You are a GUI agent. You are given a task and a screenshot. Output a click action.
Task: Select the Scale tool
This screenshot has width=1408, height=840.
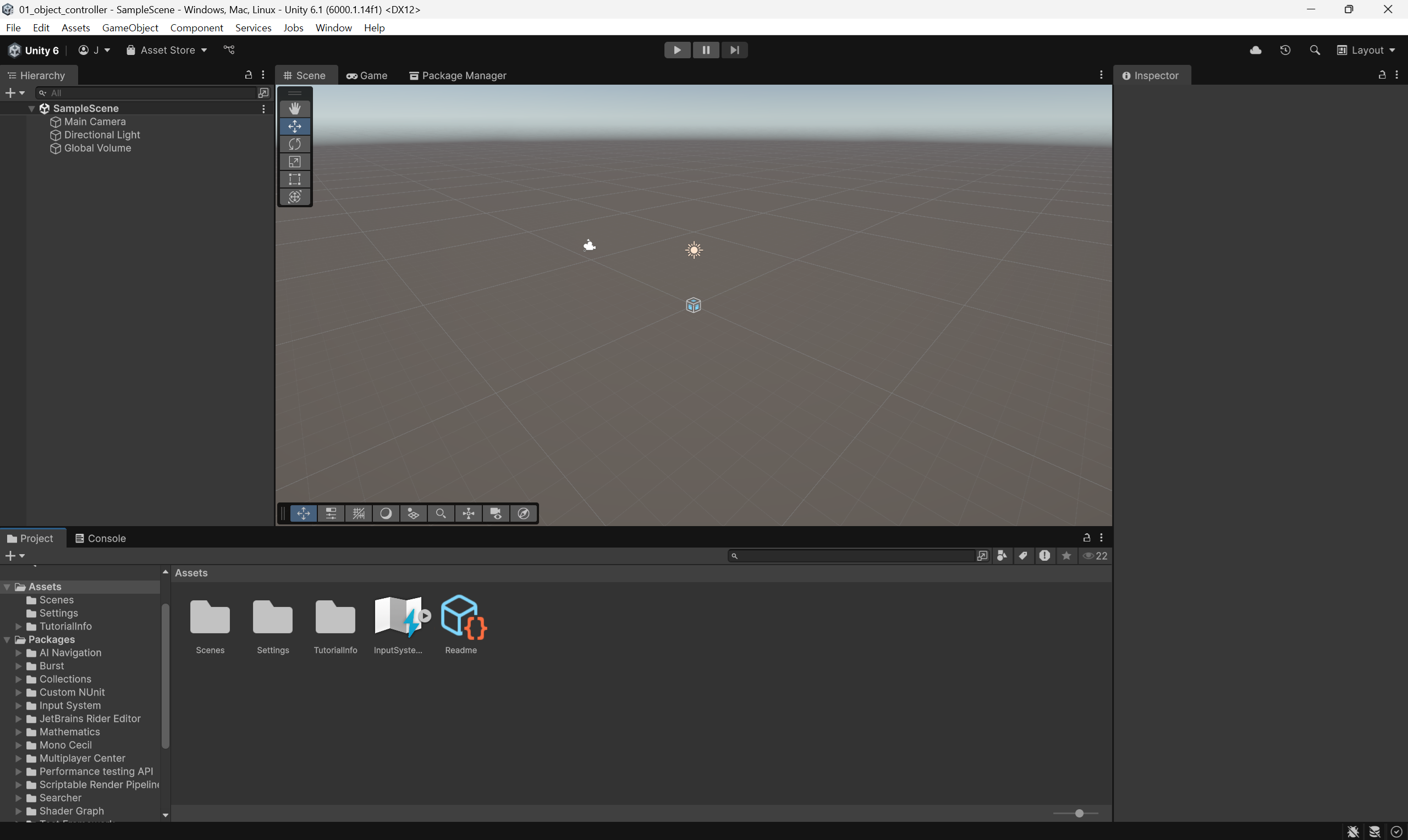[294, 162]
